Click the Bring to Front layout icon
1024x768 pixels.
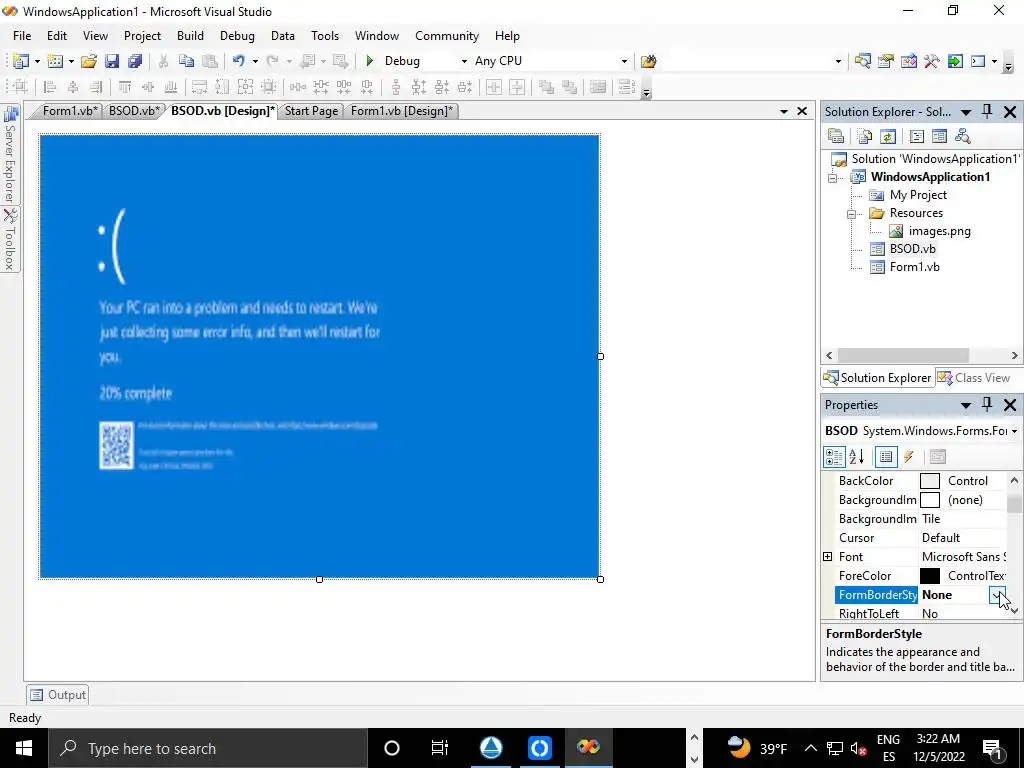546,87
